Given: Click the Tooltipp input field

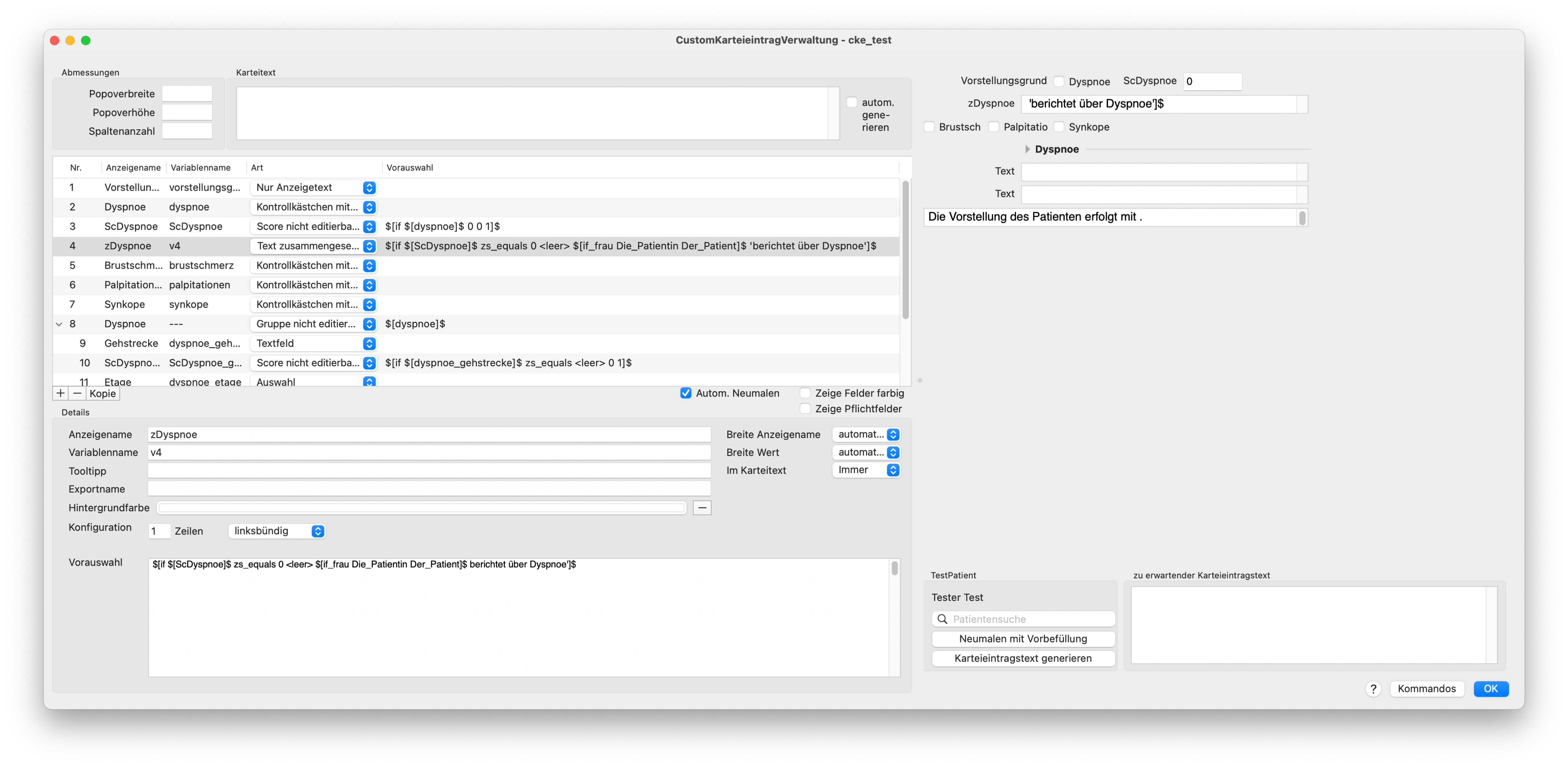Looking at the screenshot, I should coord(429,471).
